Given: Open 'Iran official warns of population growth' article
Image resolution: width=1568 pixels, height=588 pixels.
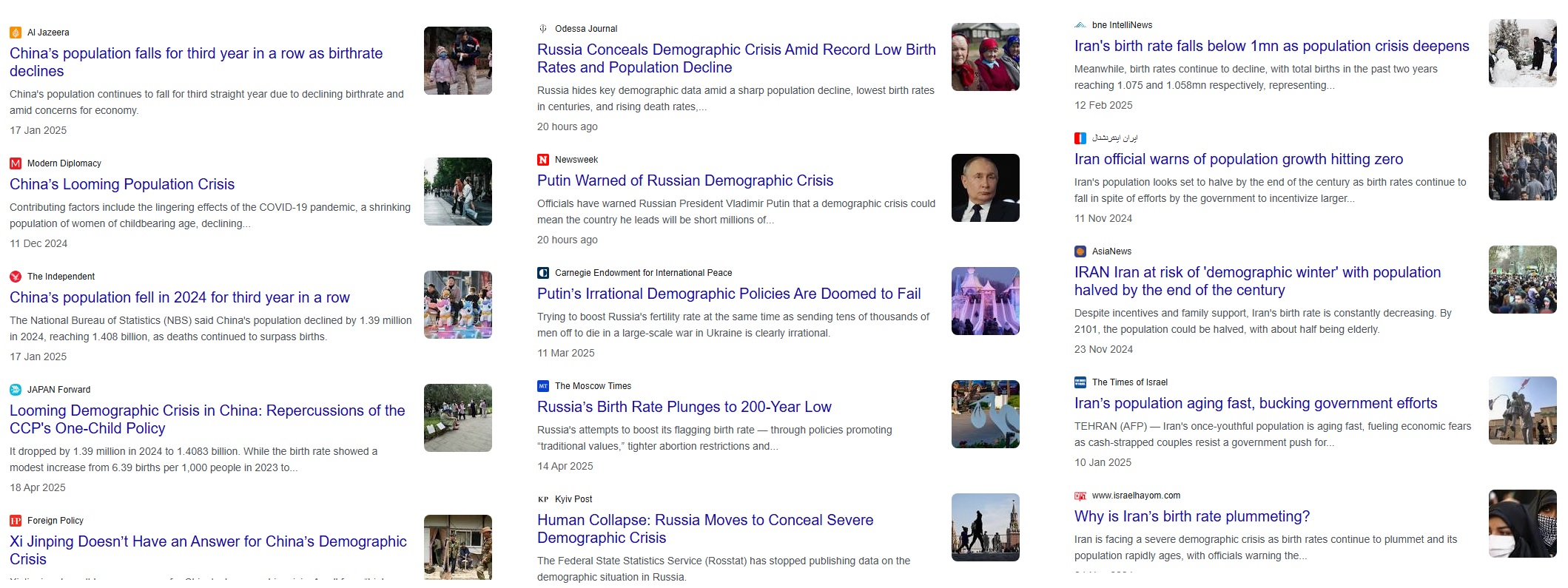Looking at the screenshot, I should [x=1239, y=159].
